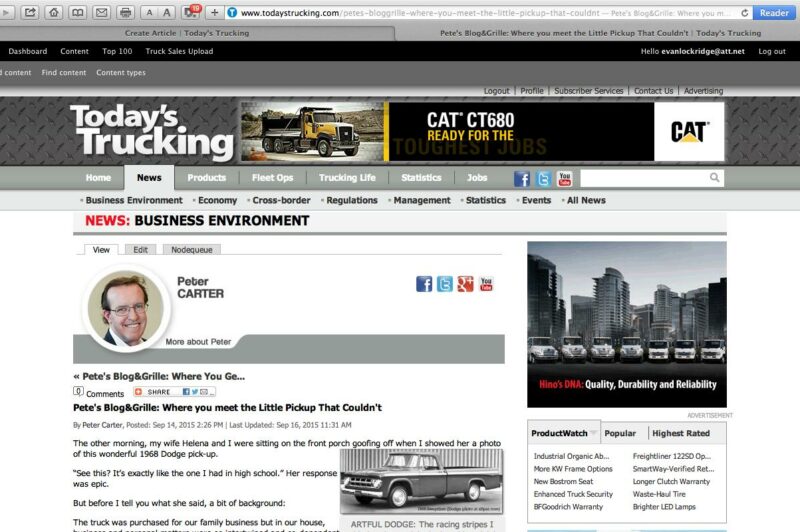Click the Reader button in address bar
Viewport: 800px width, 532px height.
[x=773, y=13]
